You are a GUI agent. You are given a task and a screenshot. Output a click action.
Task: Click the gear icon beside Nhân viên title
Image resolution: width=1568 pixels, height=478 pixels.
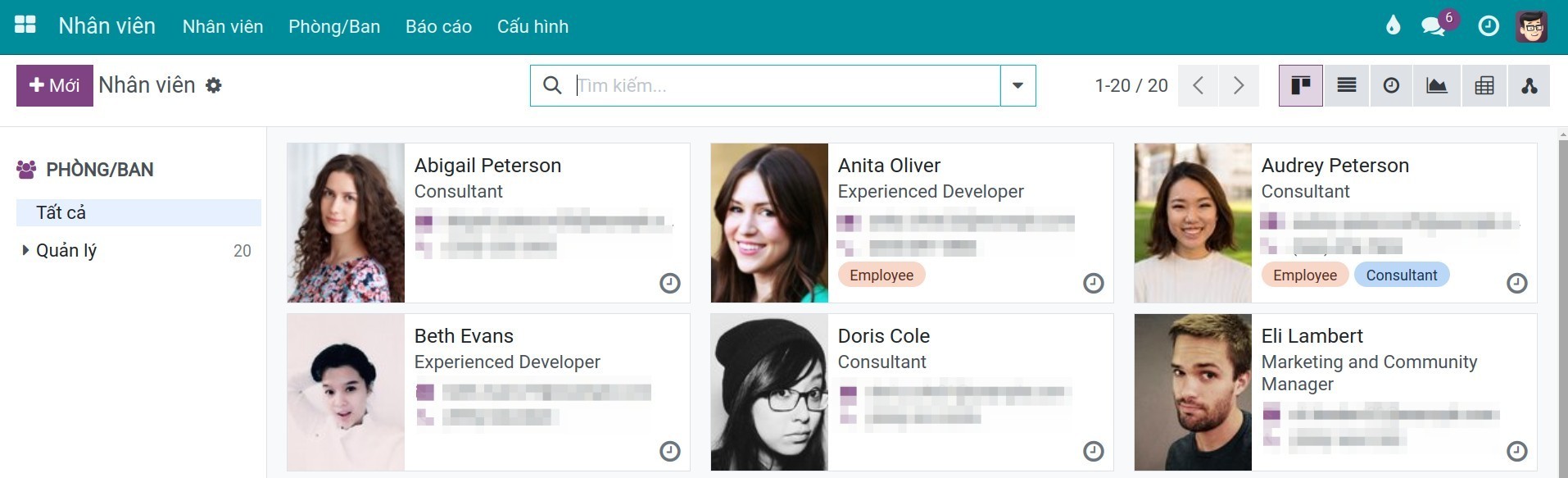coord(214,85)
